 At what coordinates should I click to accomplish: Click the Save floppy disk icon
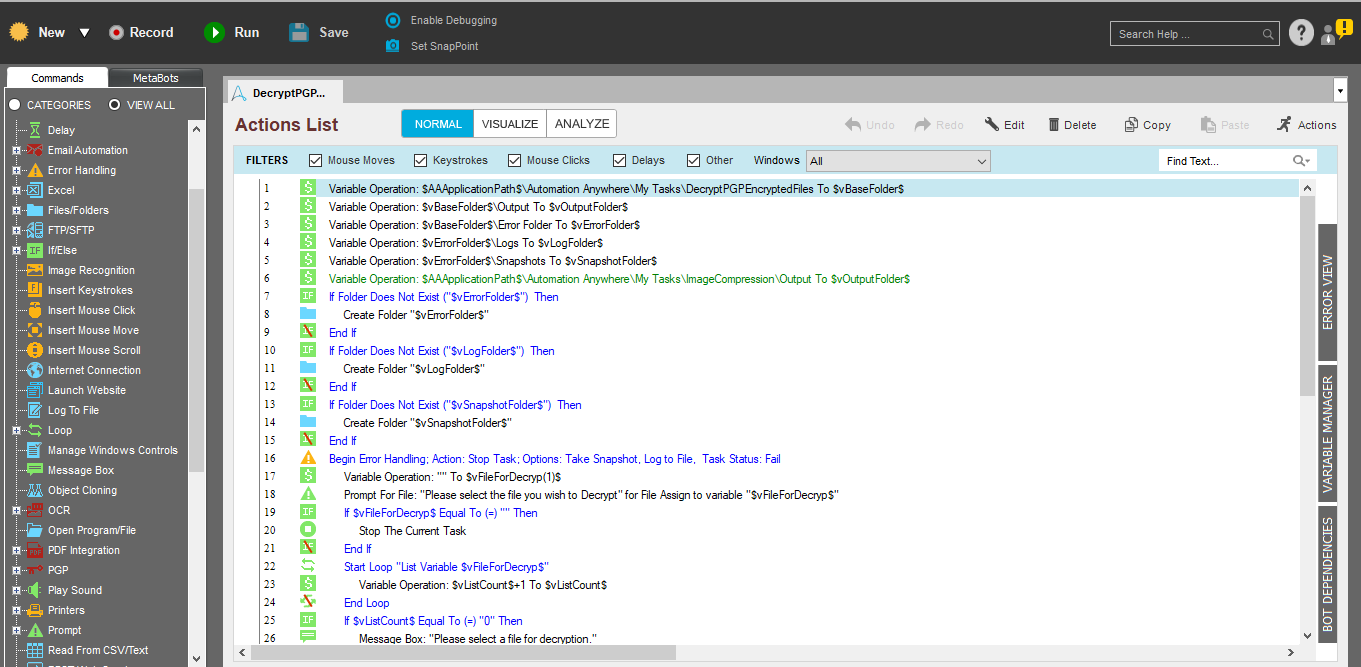tap(299, 33)
